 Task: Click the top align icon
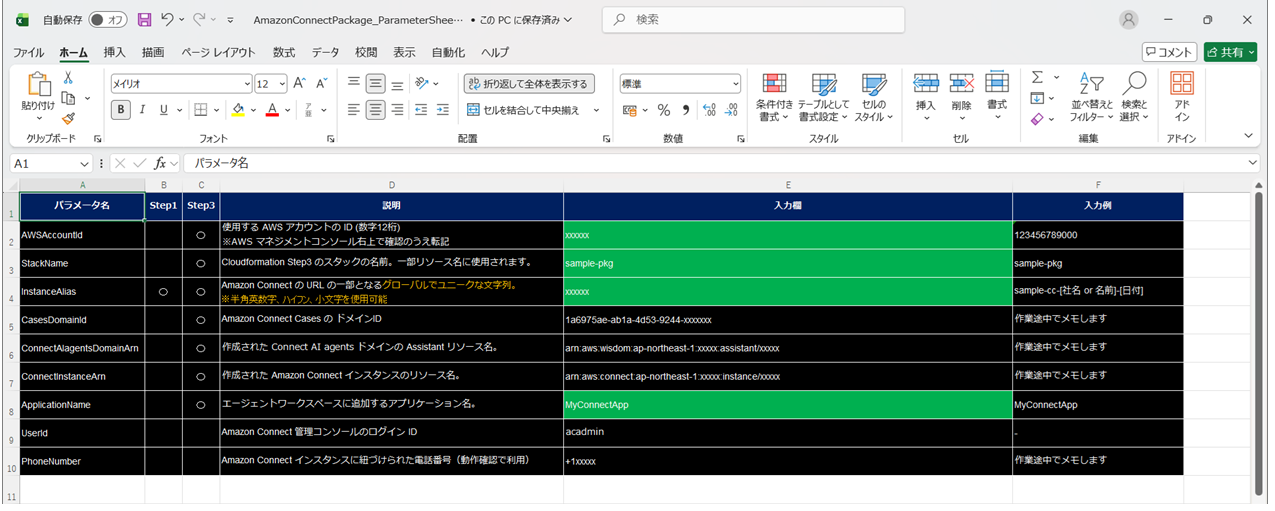click(x=354, y=84)
